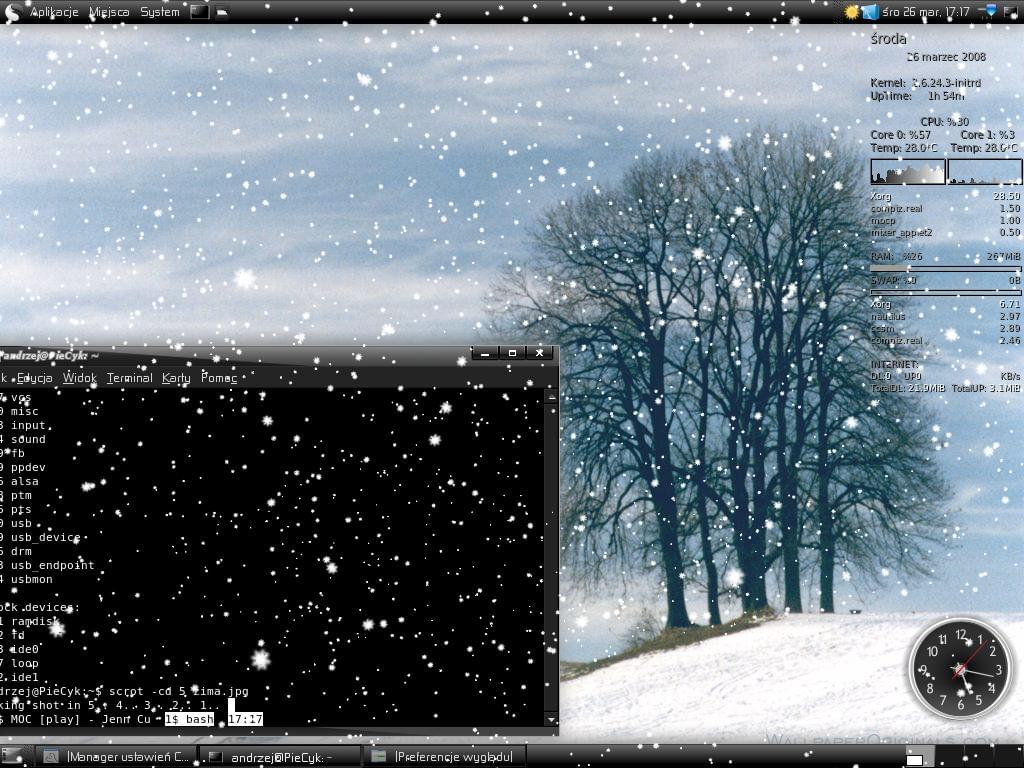Open Terminal menu in terminal window
The width and height of the screenshot is (1024, 768).
pos(129,377)
